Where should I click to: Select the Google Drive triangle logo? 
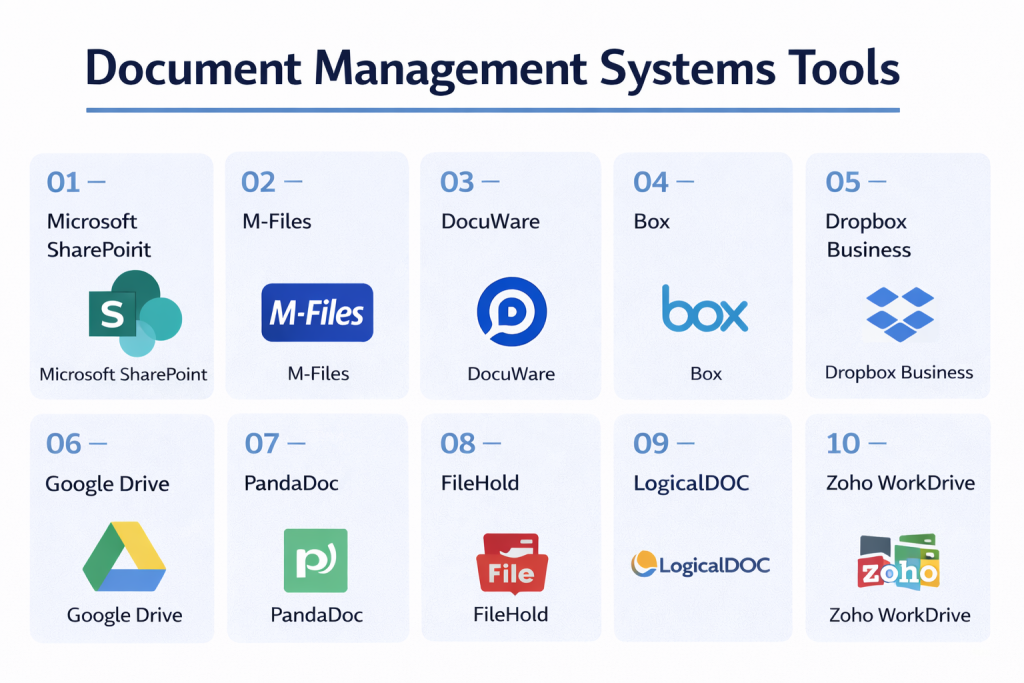coord(124,557)
